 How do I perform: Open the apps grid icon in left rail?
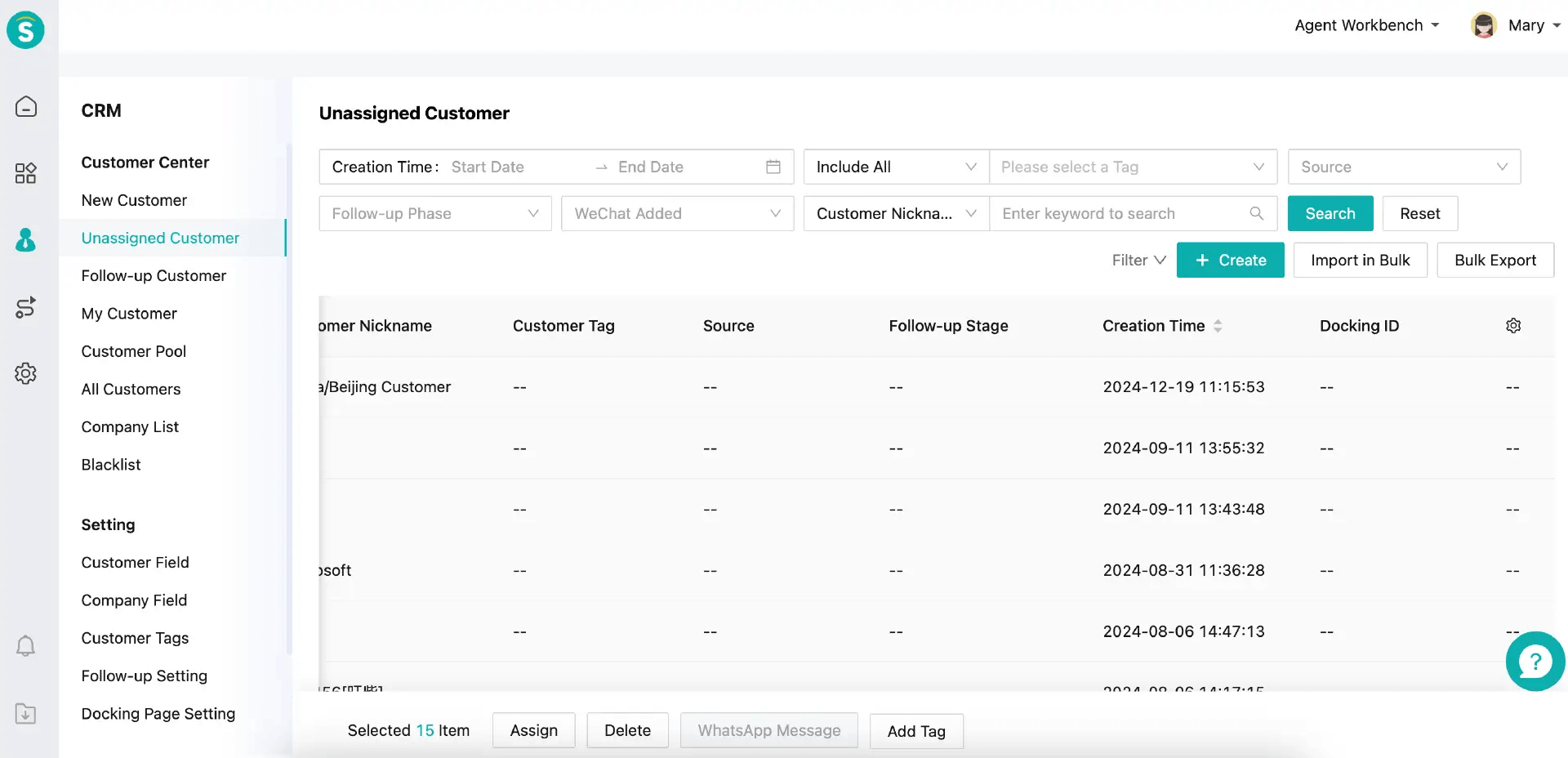[x=25, y=173]
